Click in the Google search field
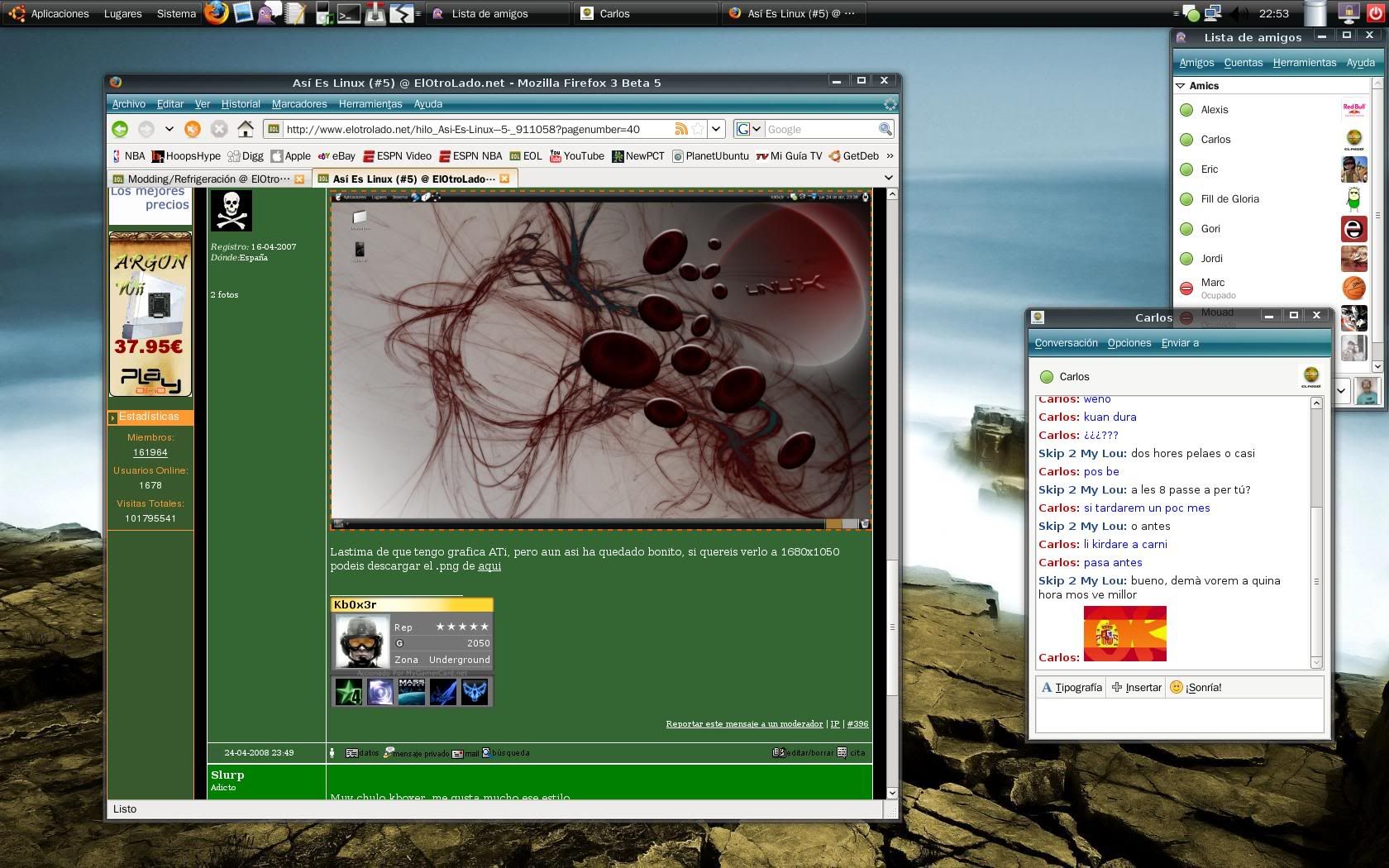Viewport: 1389px width, 868px height. click(821, 129)
